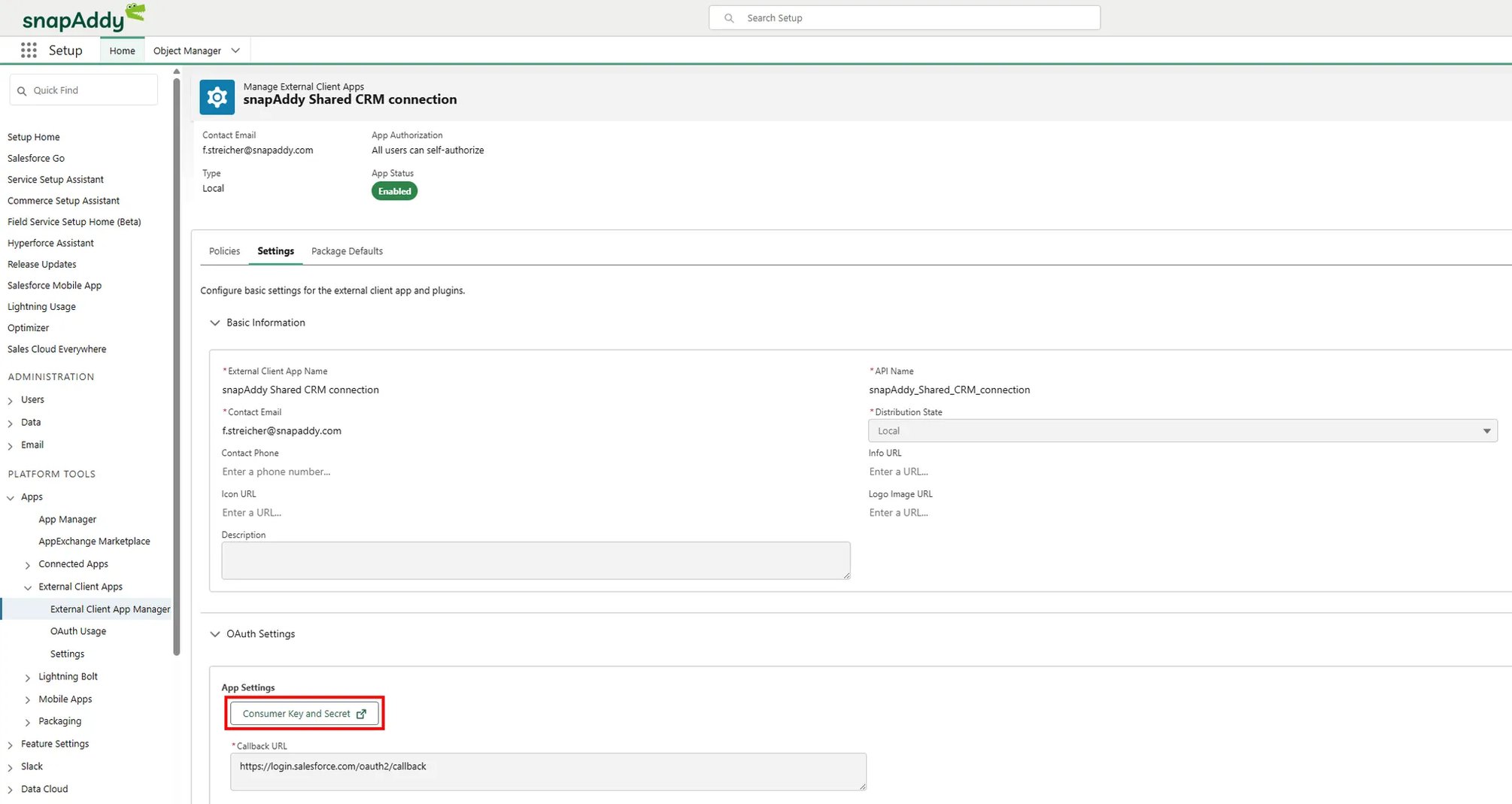Screen dimensions: 1512x804
Task: Click the snapAddy logo
Action: [x=83, y=17]
